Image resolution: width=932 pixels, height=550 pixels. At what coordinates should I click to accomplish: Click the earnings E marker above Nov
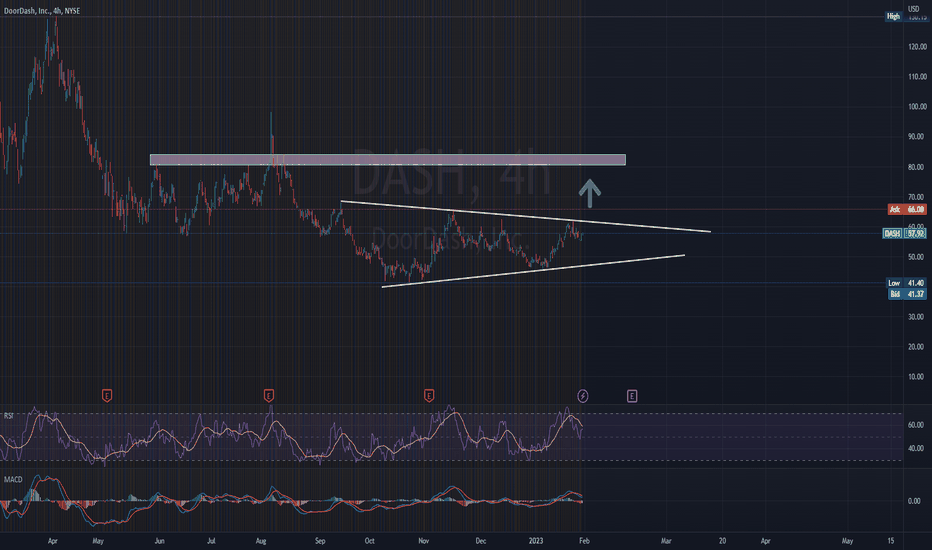pos(429,395)
